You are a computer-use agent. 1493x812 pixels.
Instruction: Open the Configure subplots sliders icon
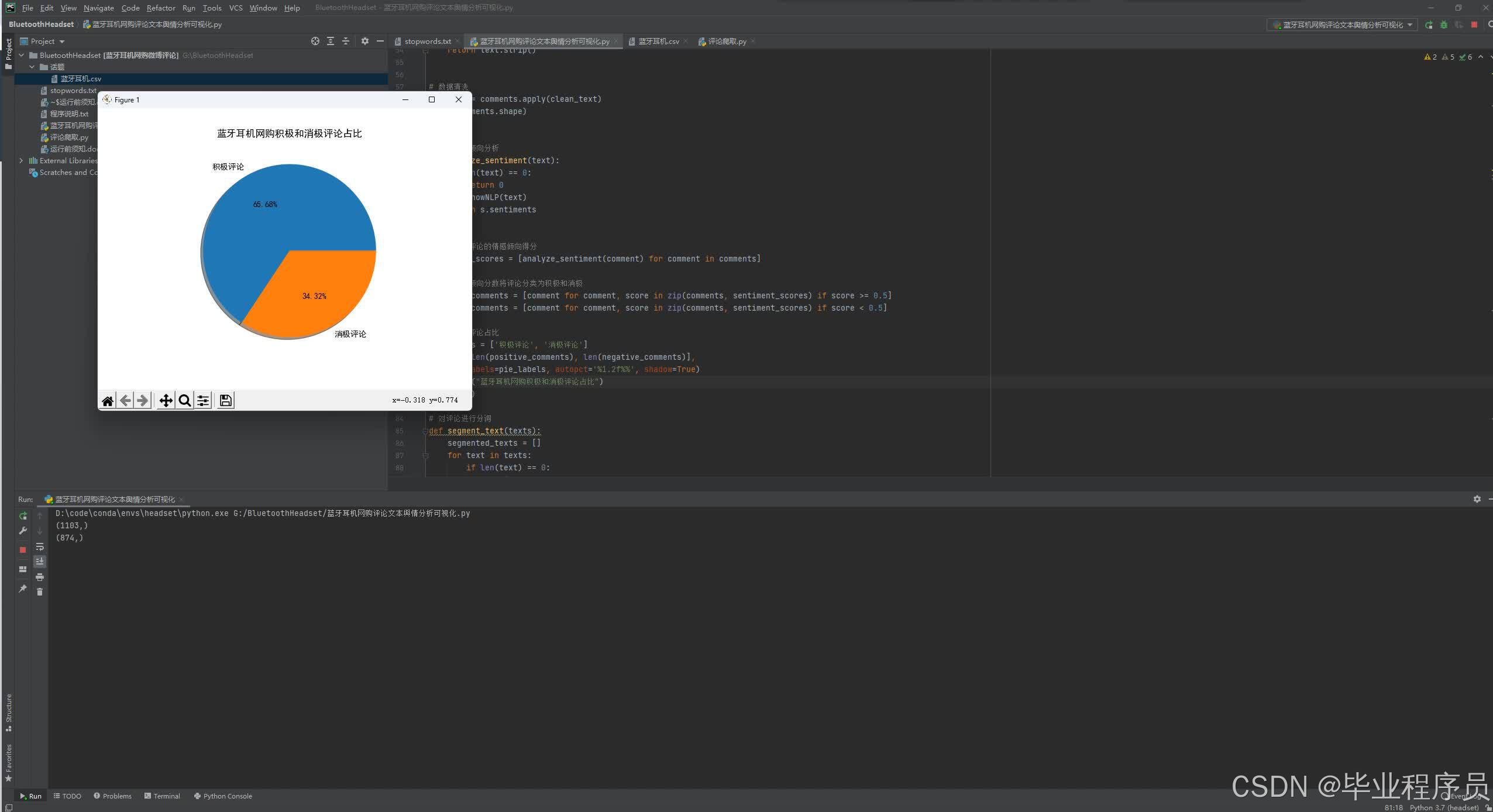point(203,401)
